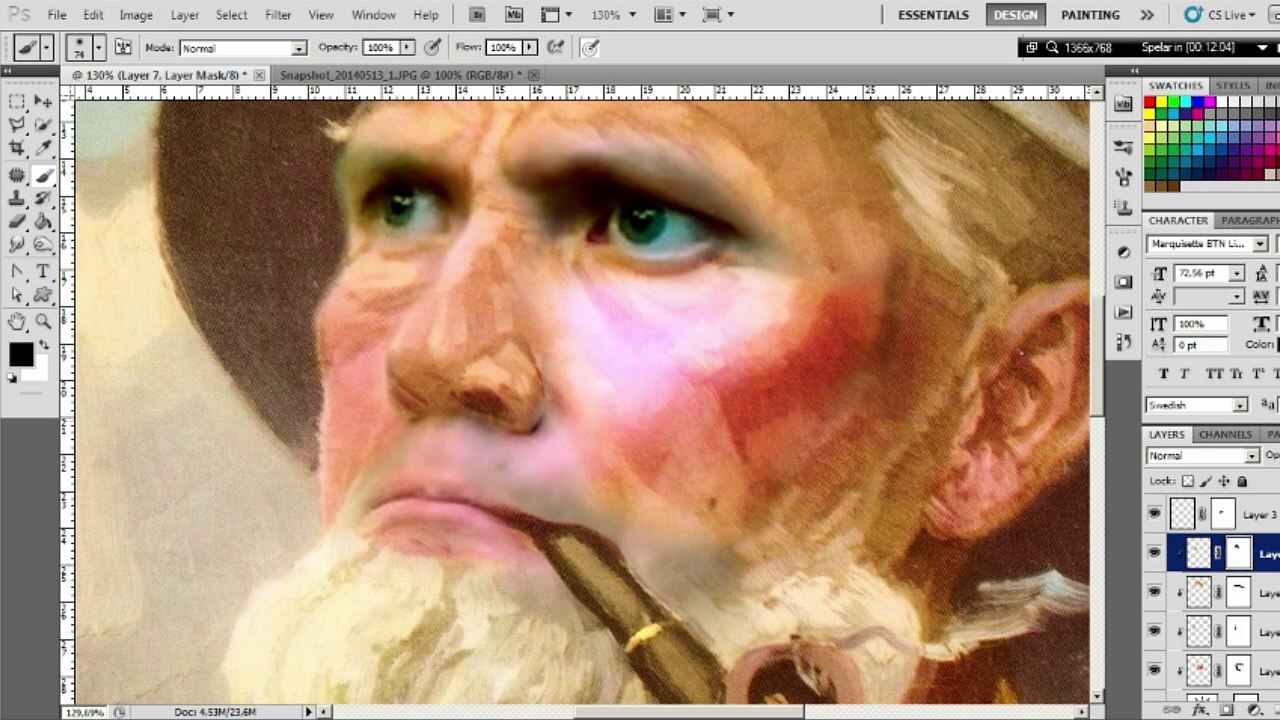The image size is (1280, 720).
Task: Toggle lock image pixels brush icon
Action: click(x=1206, y=481)
